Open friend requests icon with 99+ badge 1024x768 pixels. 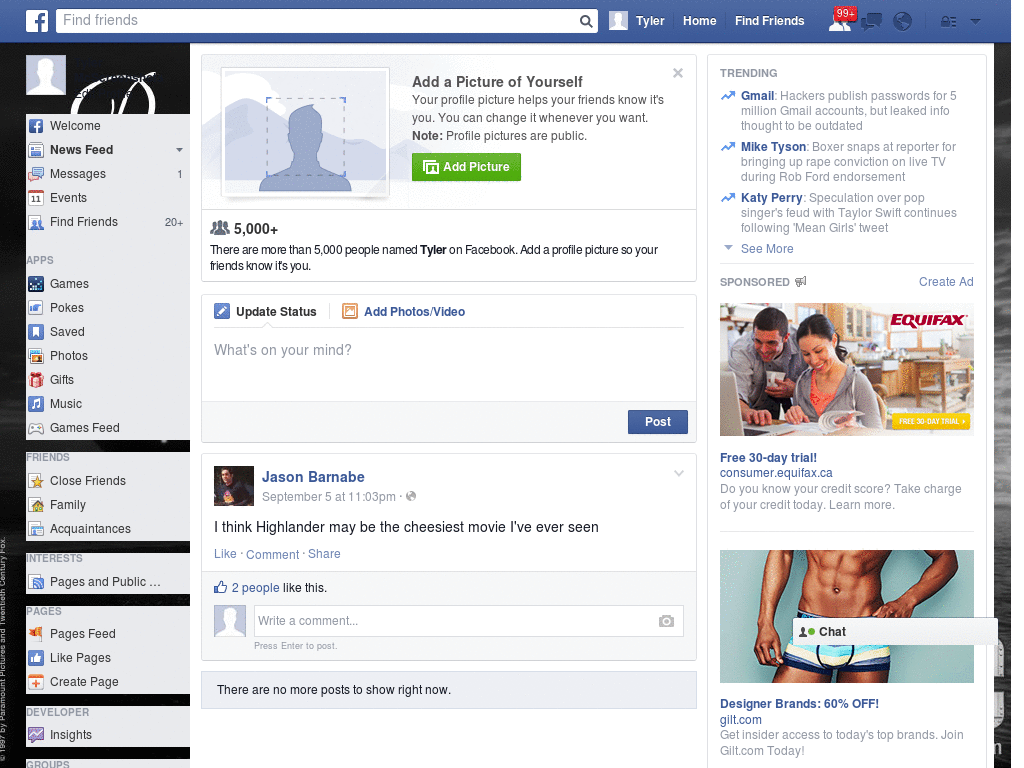(x=841, y=20)
